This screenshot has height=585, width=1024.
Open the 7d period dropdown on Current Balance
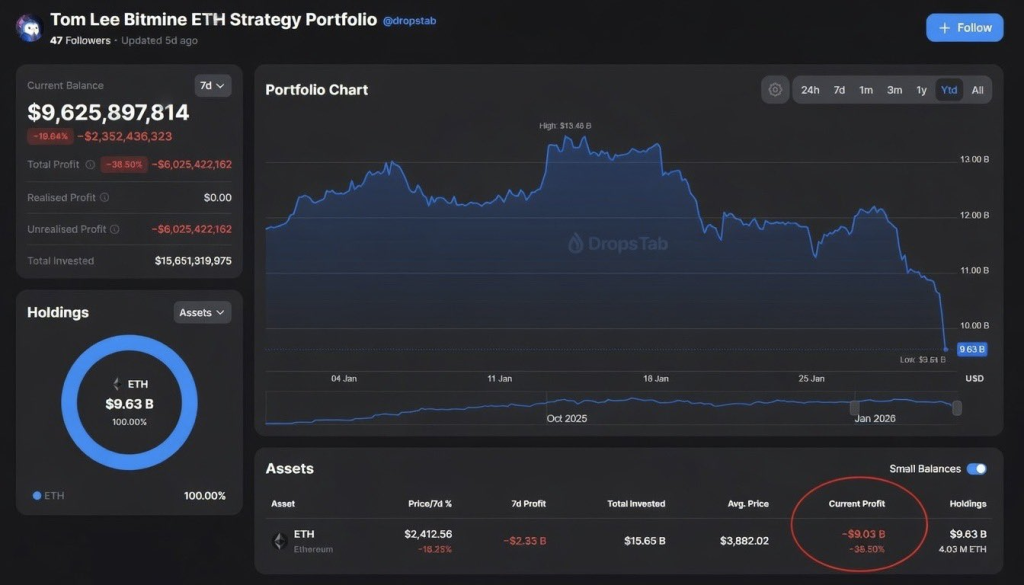pyautogui.click(x=212, y=86)
